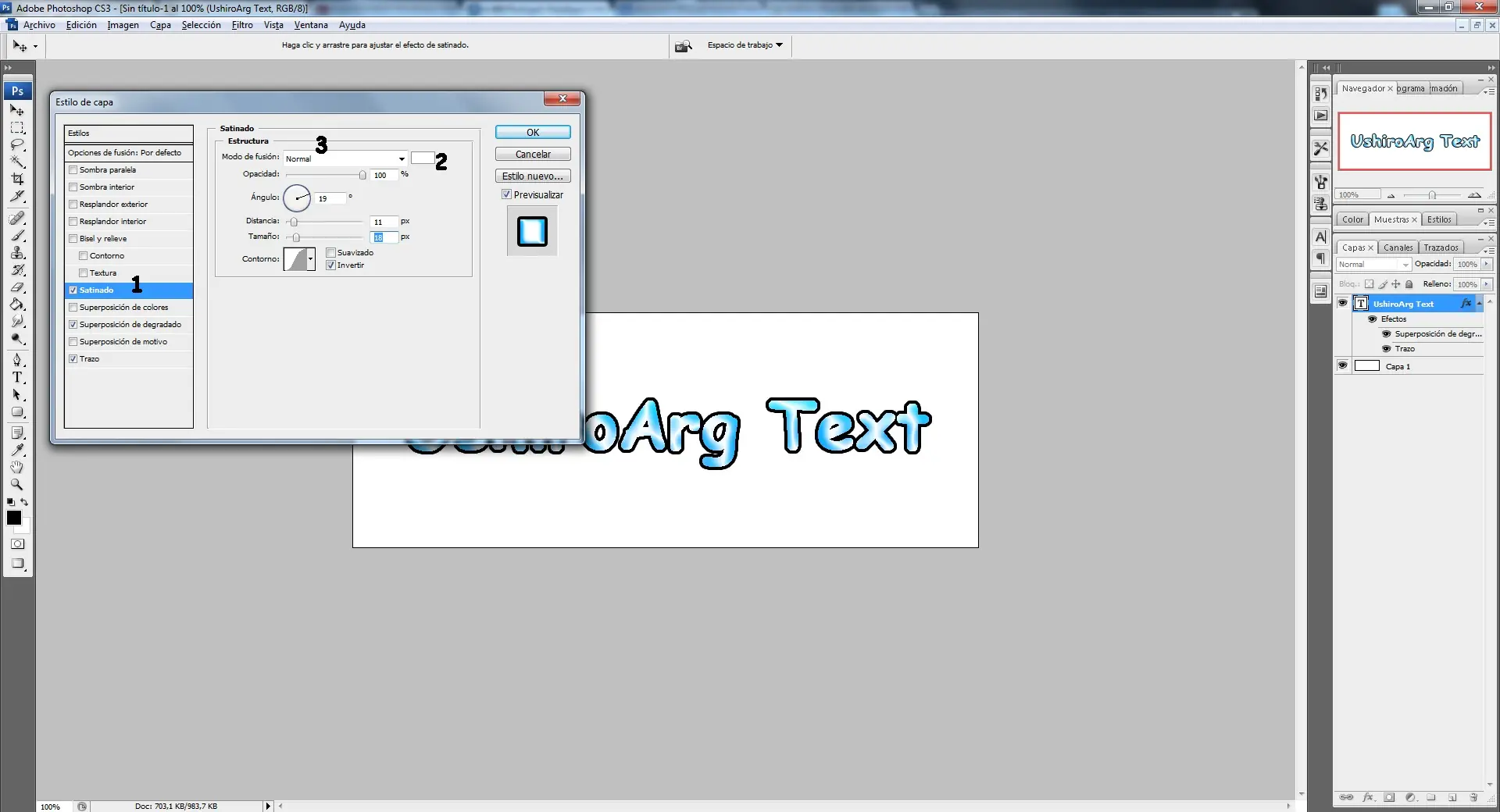Open the Estilos list header
Viewport: 1500px width, 812px height.
click(x=129, y=133)
